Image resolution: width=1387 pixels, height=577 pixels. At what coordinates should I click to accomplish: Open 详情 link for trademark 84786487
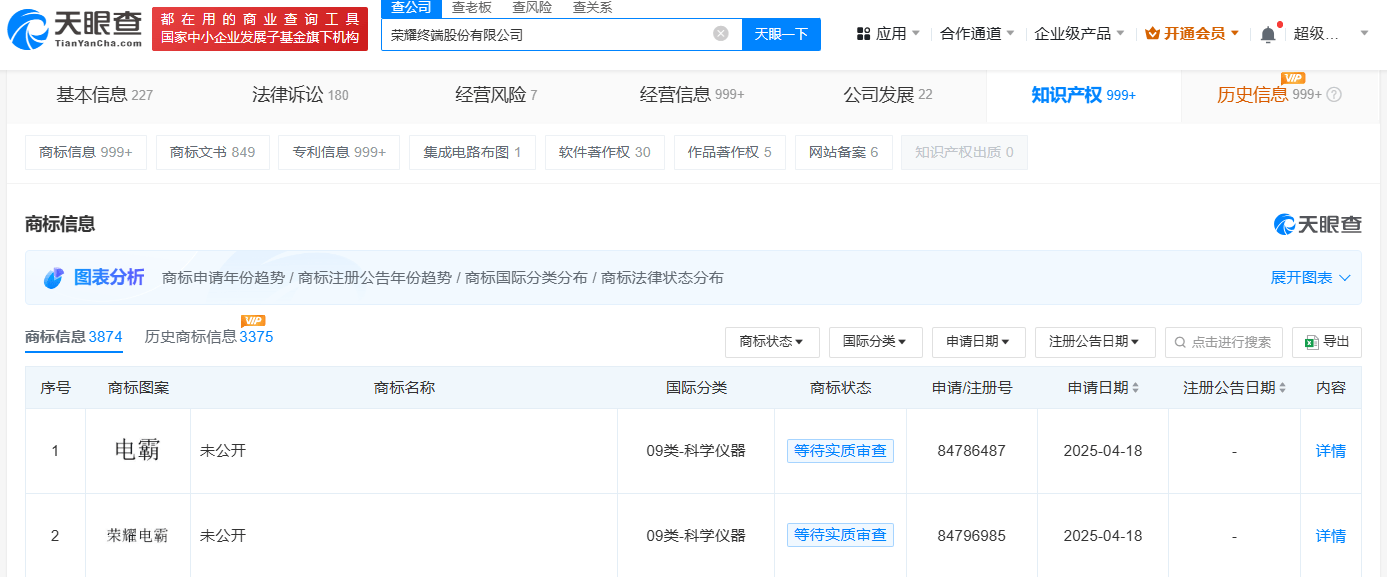pyautogui.click(x=1330, y=451)
